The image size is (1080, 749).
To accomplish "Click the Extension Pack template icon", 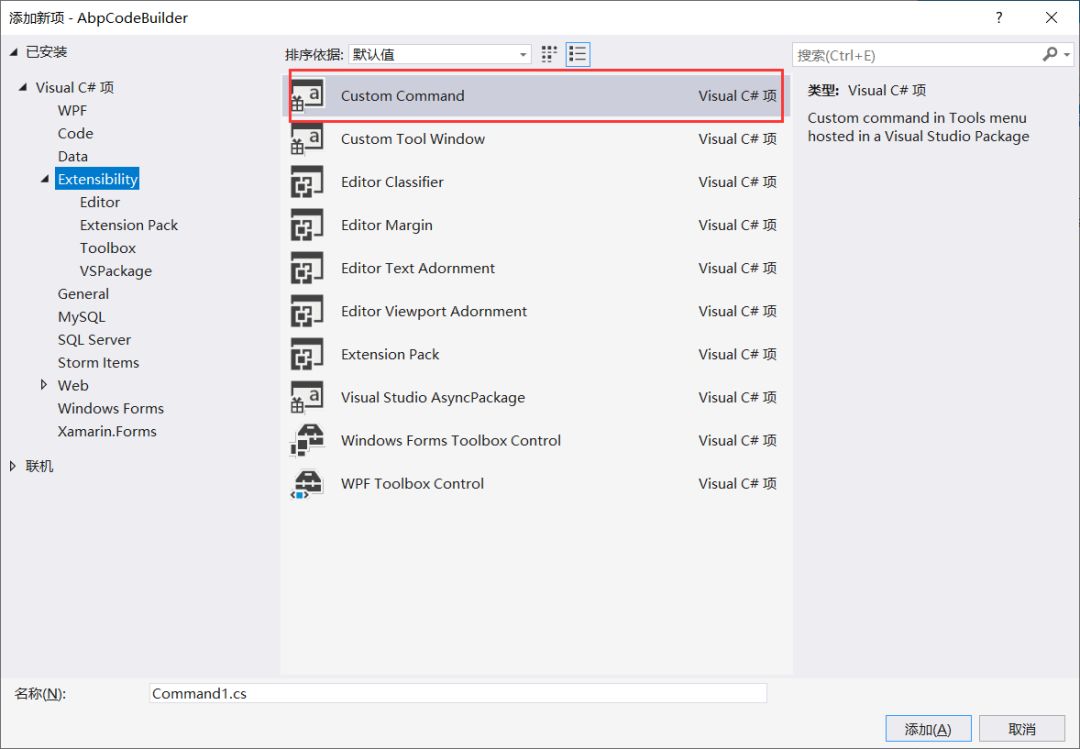I will tap(307, 354).
